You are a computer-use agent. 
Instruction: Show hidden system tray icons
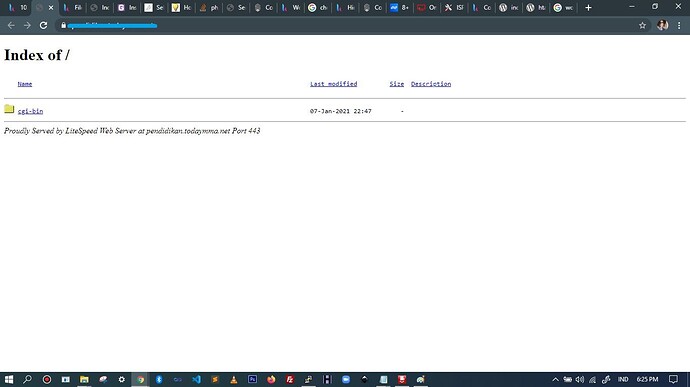(555, 379)
